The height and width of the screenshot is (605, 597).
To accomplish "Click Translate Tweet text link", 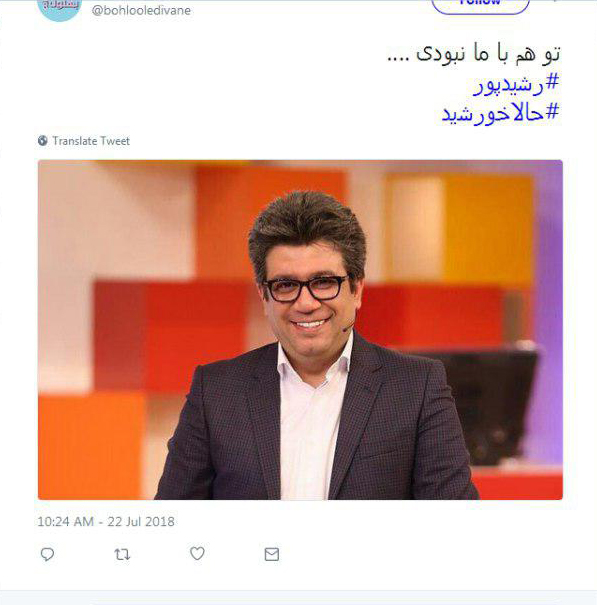I will 91,141.
